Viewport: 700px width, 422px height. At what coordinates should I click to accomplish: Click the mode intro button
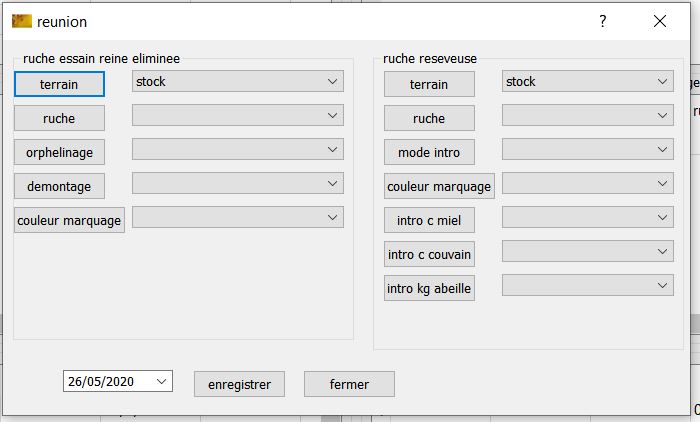pos(429,152)
